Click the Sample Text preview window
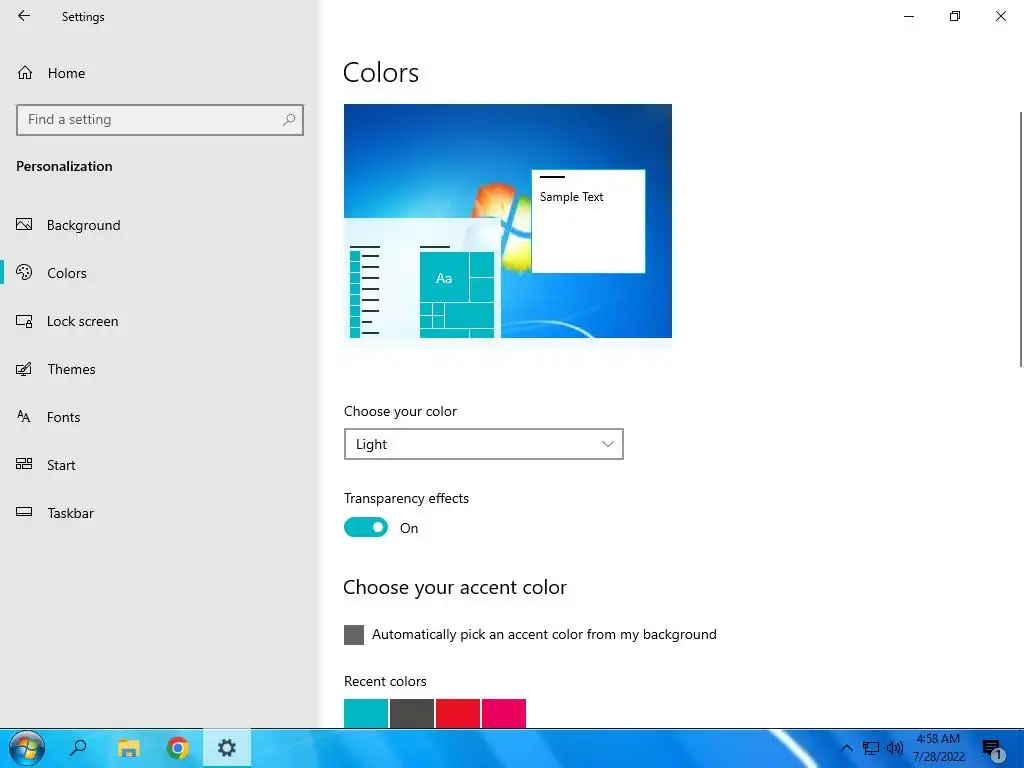Image resolution: width=1024 pixels, height=768 pixels. pyautogui.click(x=588, y=221)
